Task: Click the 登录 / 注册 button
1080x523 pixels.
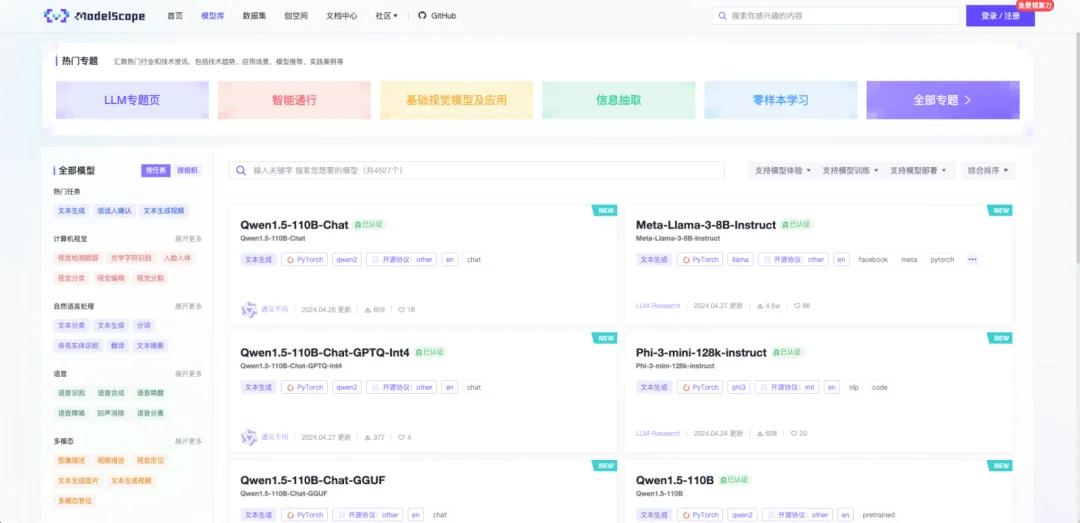Action: 1000,16
